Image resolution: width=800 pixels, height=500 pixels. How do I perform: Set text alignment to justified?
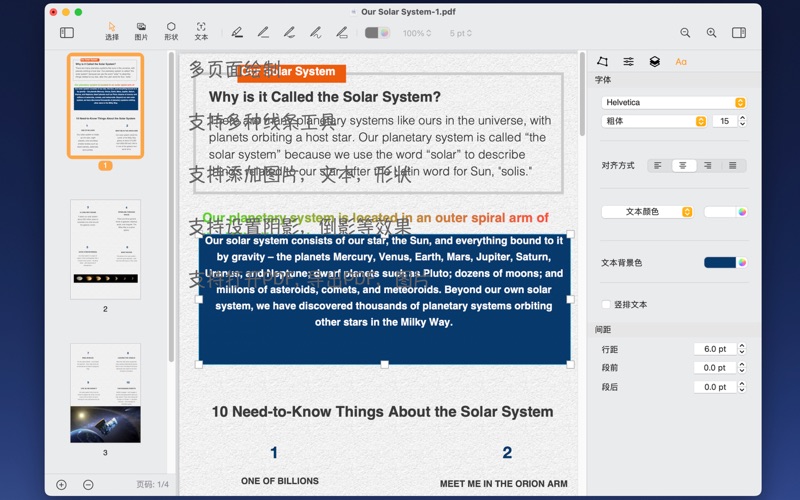pos(733,165)
